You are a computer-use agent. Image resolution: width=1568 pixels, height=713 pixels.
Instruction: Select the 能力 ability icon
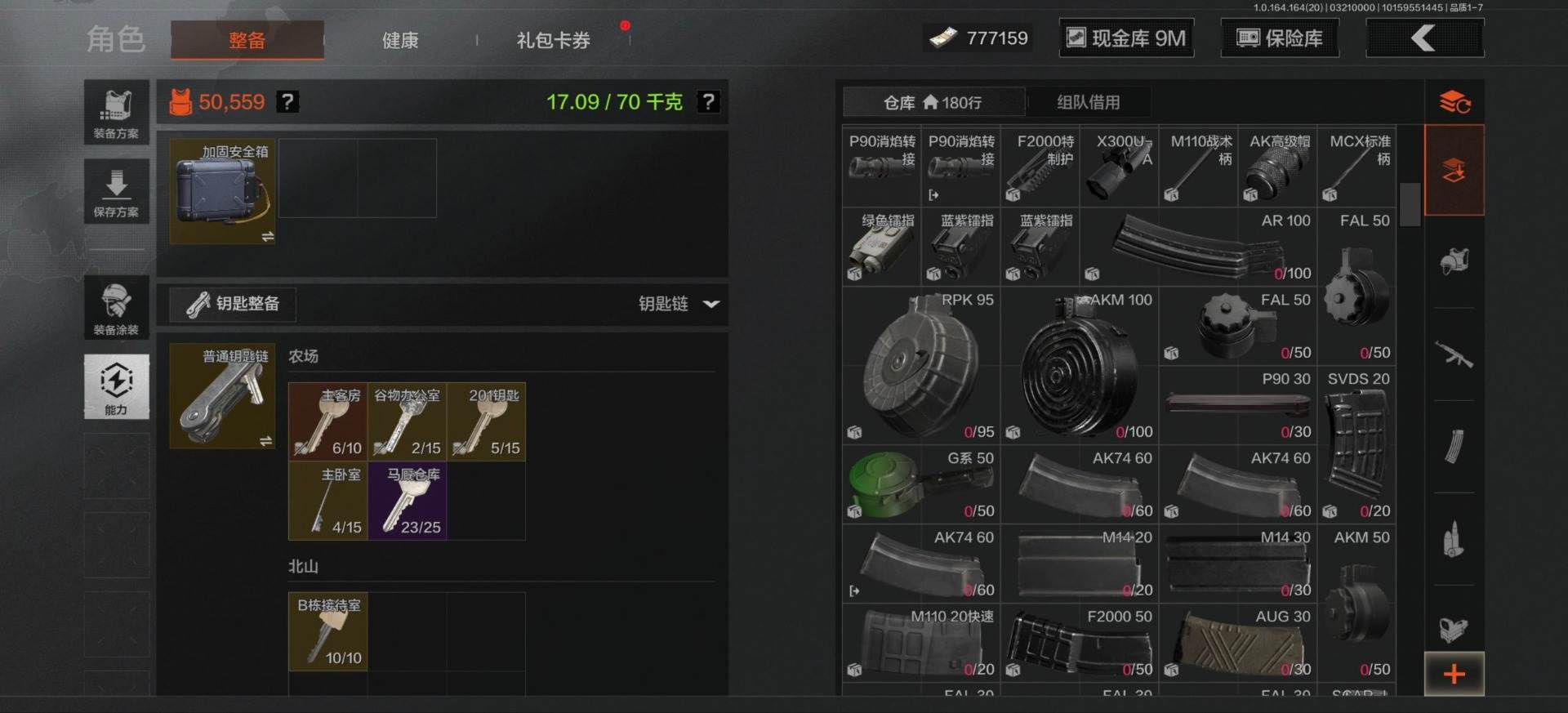click(x=116, y=386)
